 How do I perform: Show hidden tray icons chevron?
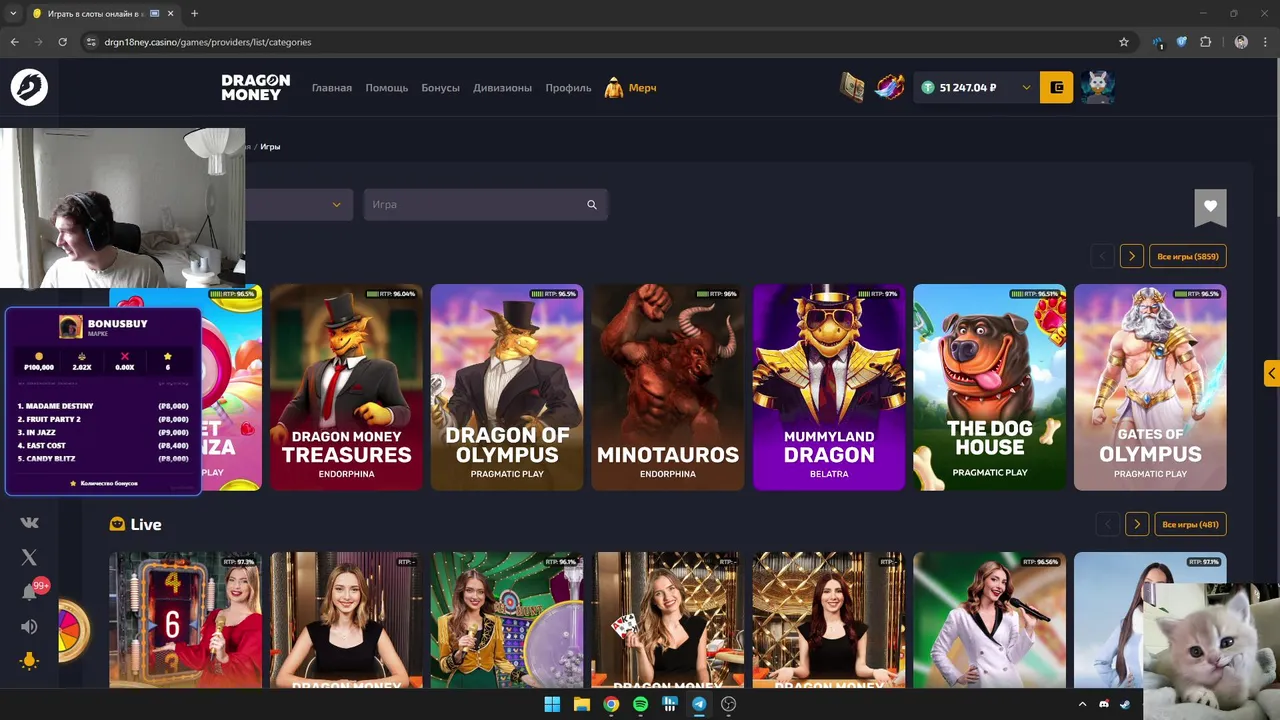pyautogui.click(x=1082, y=704)
